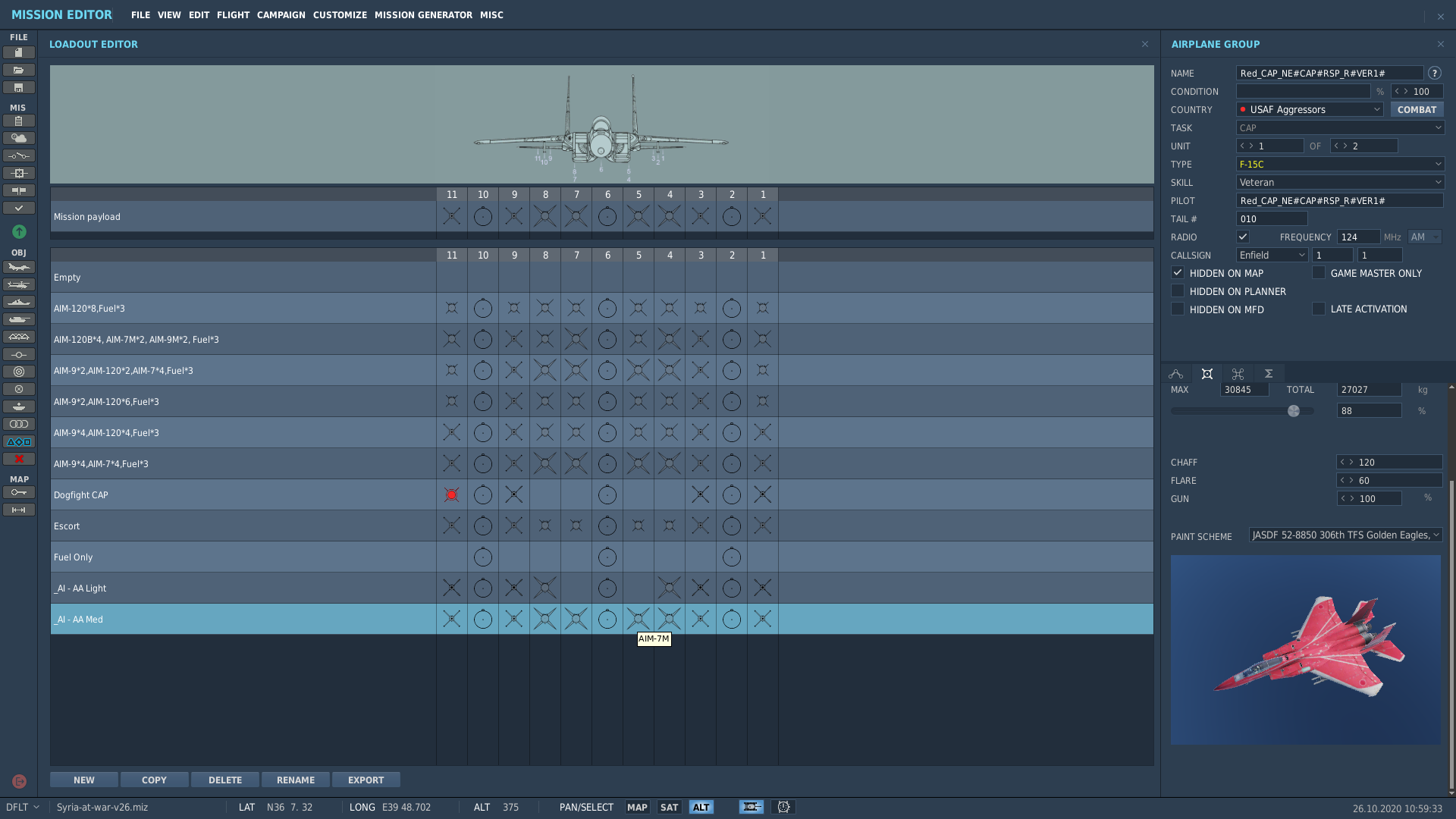
Task: Click the fuel percentage slider handle
Action: [1294, 410]
